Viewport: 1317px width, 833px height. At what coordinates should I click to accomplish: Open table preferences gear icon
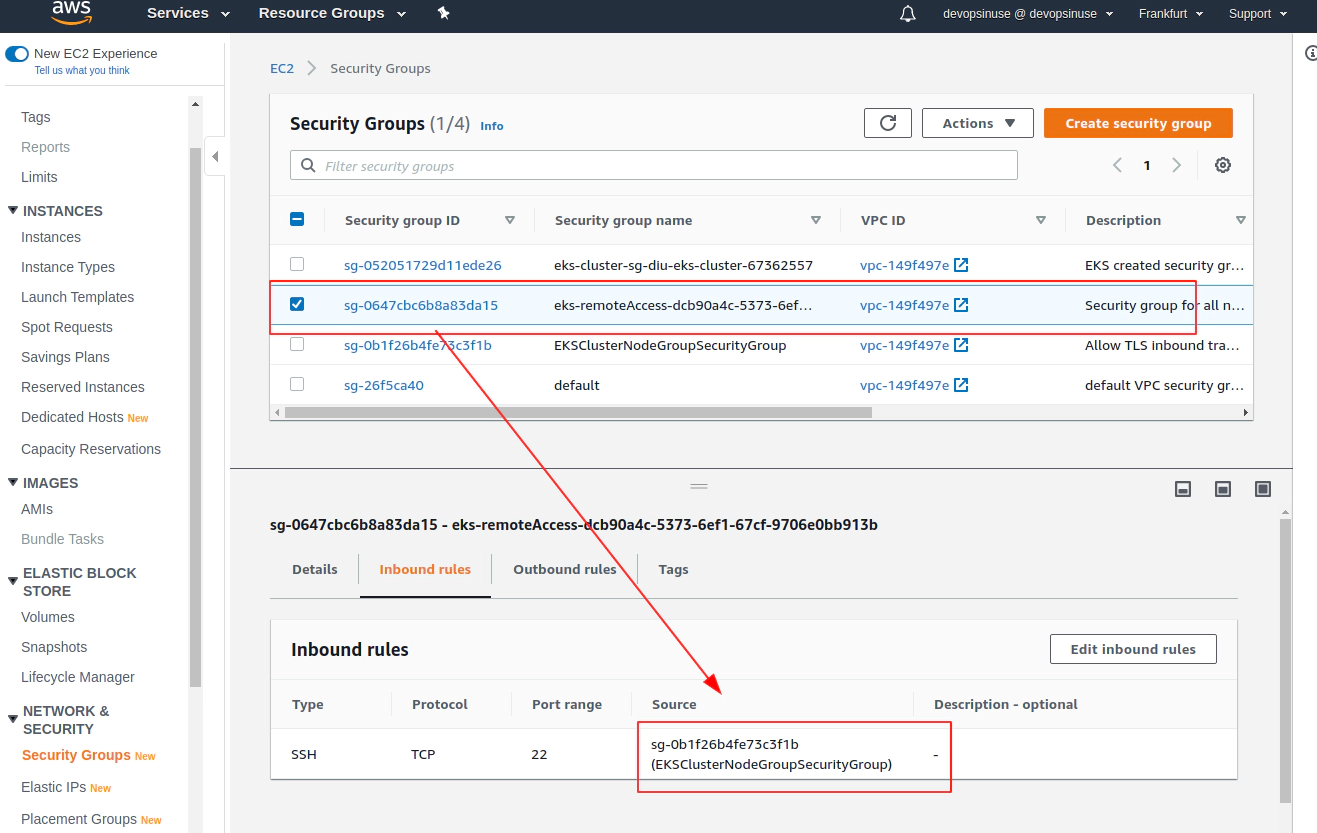[x=1222, y=165]
